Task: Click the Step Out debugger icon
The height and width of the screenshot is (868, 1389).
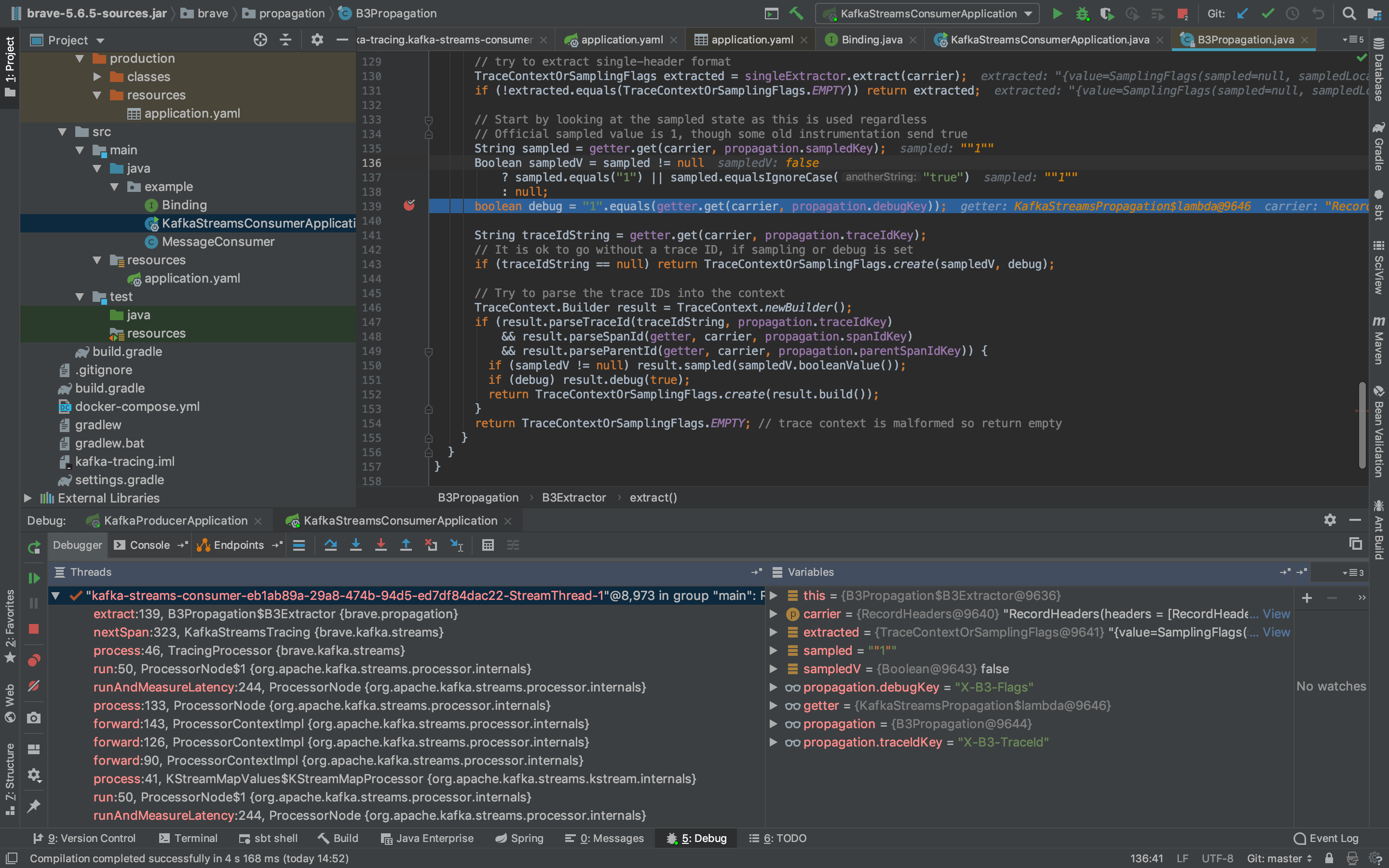Action: (x=406, y=545)
